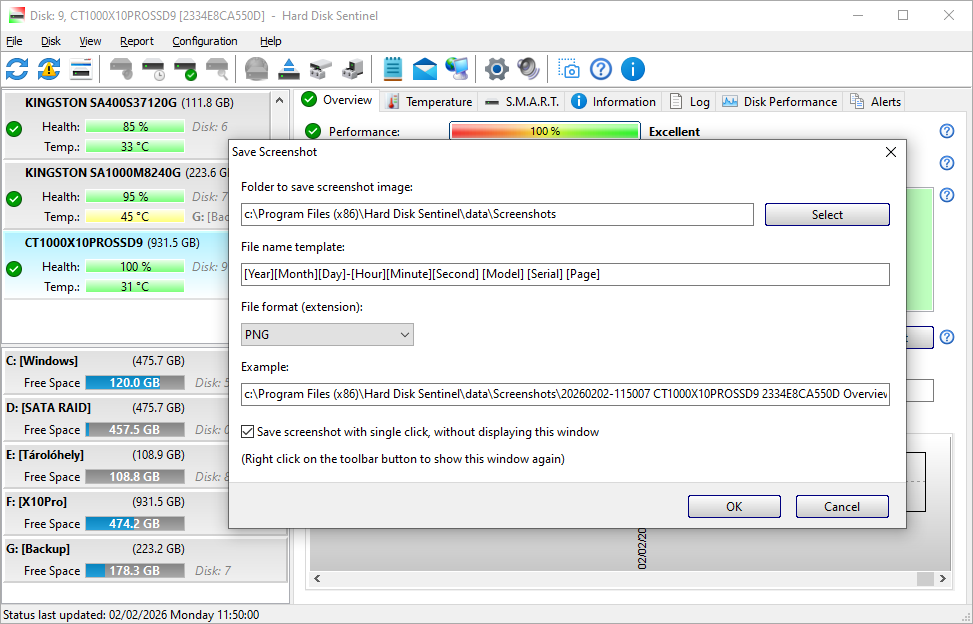This screenshot has height=624, width=973.
Task: Click the first stacked drives toolbar icon
Action: pyautogui.click(x=320, y=69)
